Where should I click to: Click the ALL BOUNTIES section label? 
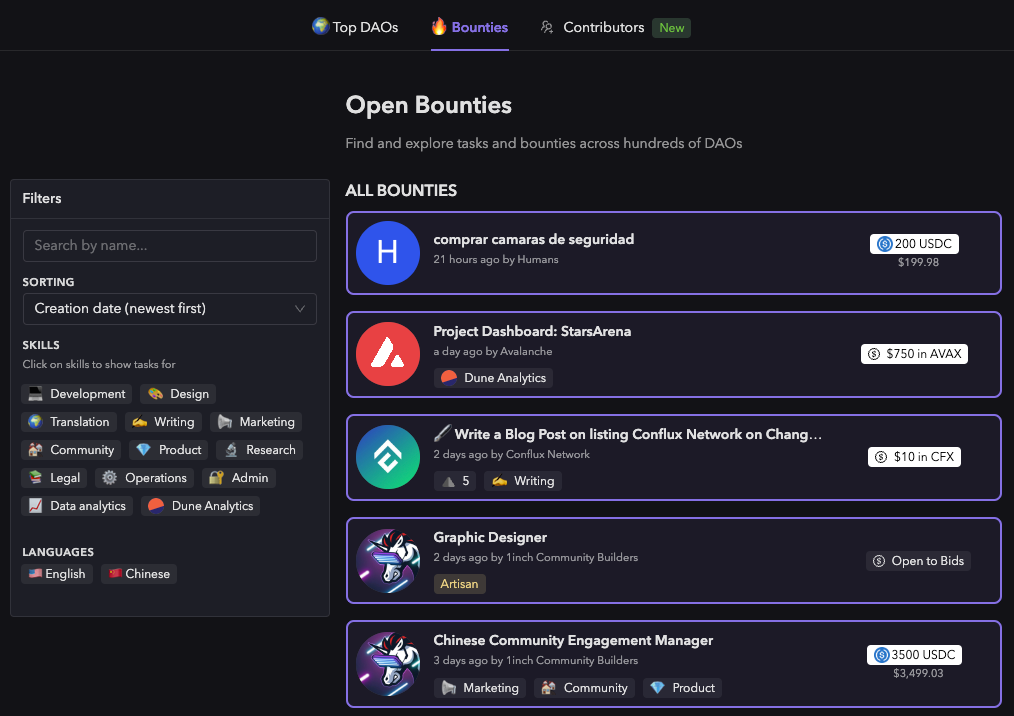pyautogui.click(x=401, y=190)
